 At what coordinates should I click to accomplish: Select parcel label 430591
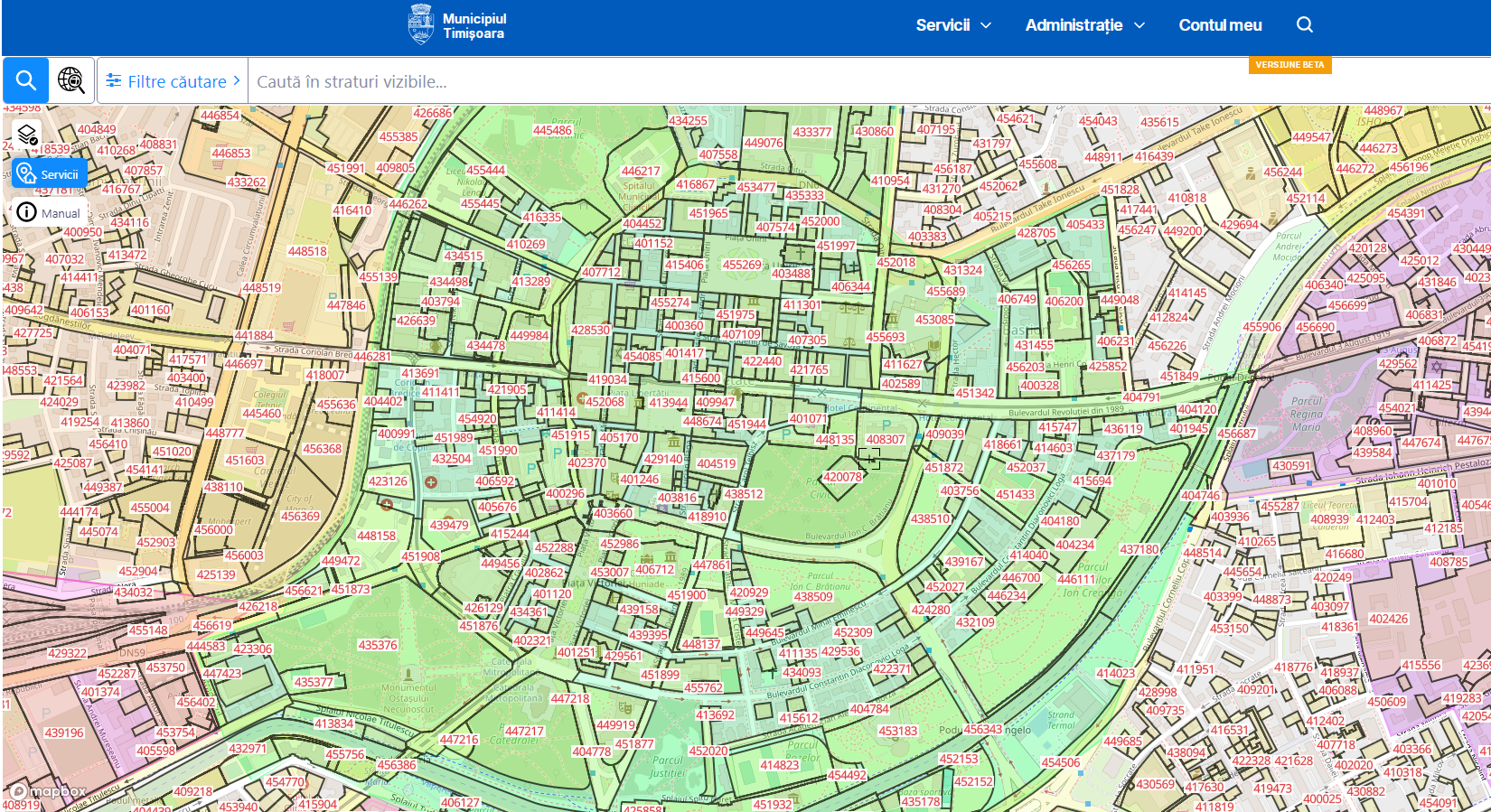[1291, 466]
